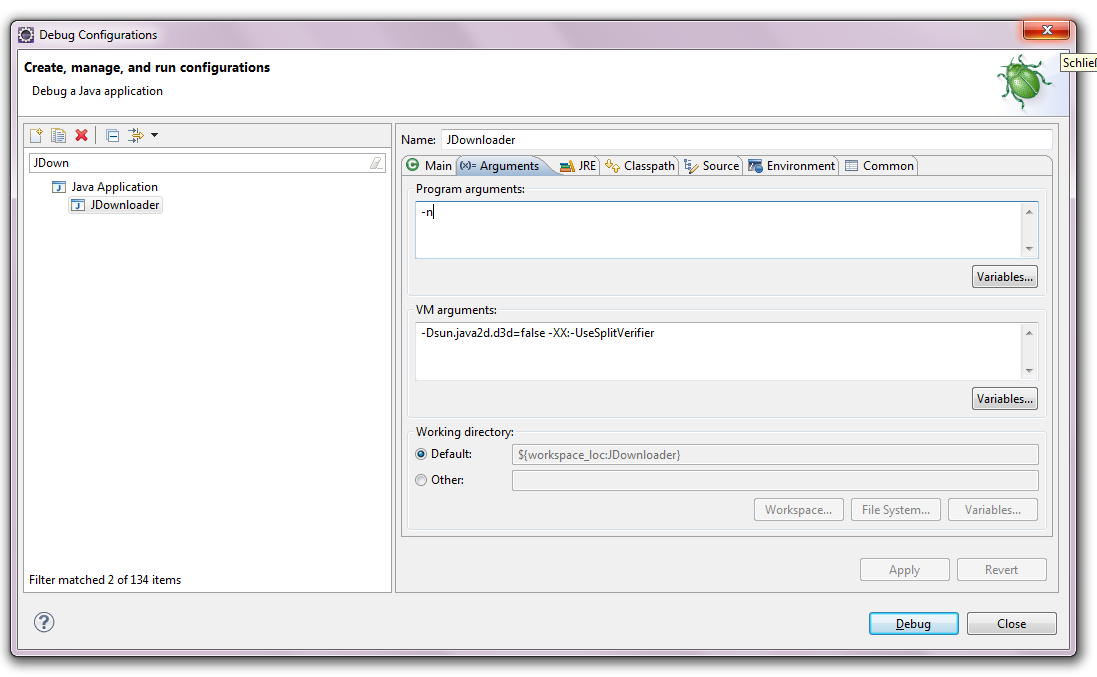Open the filter options dropdown arrow
The height and width of the screenshot is (677, 1097).
point(154,136)
